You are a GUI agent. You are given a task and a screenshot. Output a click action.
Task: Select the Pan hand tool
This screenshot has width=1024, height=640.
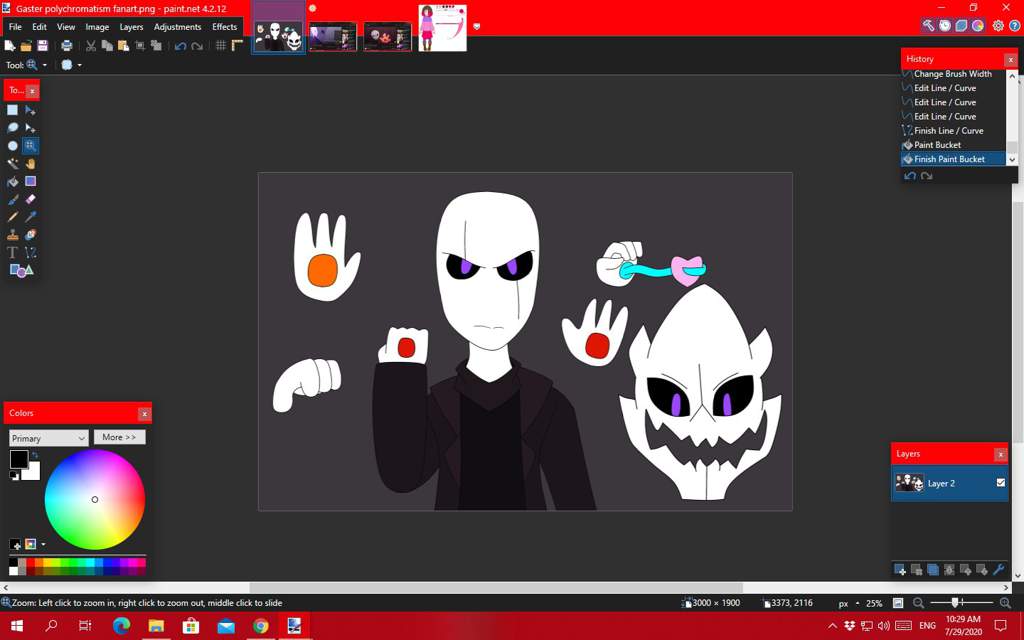(30, 163)
